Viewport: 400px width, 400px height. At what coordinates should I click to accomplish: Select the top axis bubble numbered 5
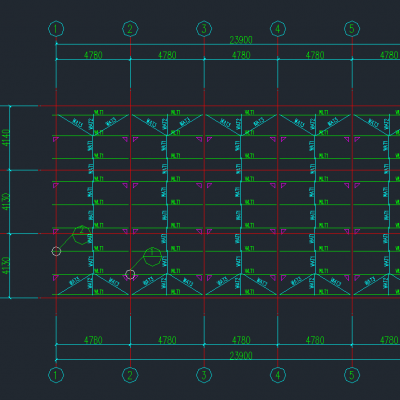point(352,29)
